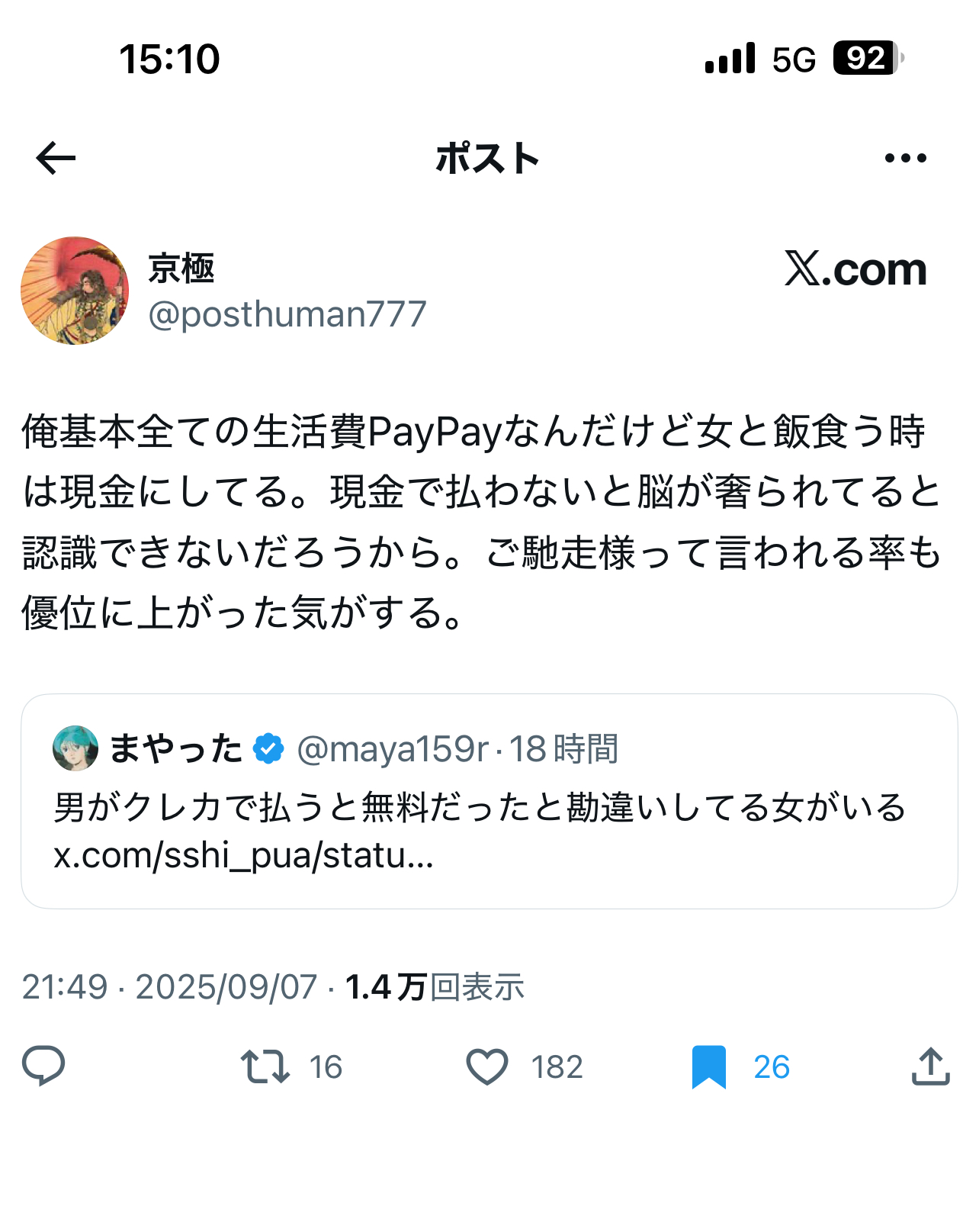Tap the X.com logo watermark

[x=855, y=269]
